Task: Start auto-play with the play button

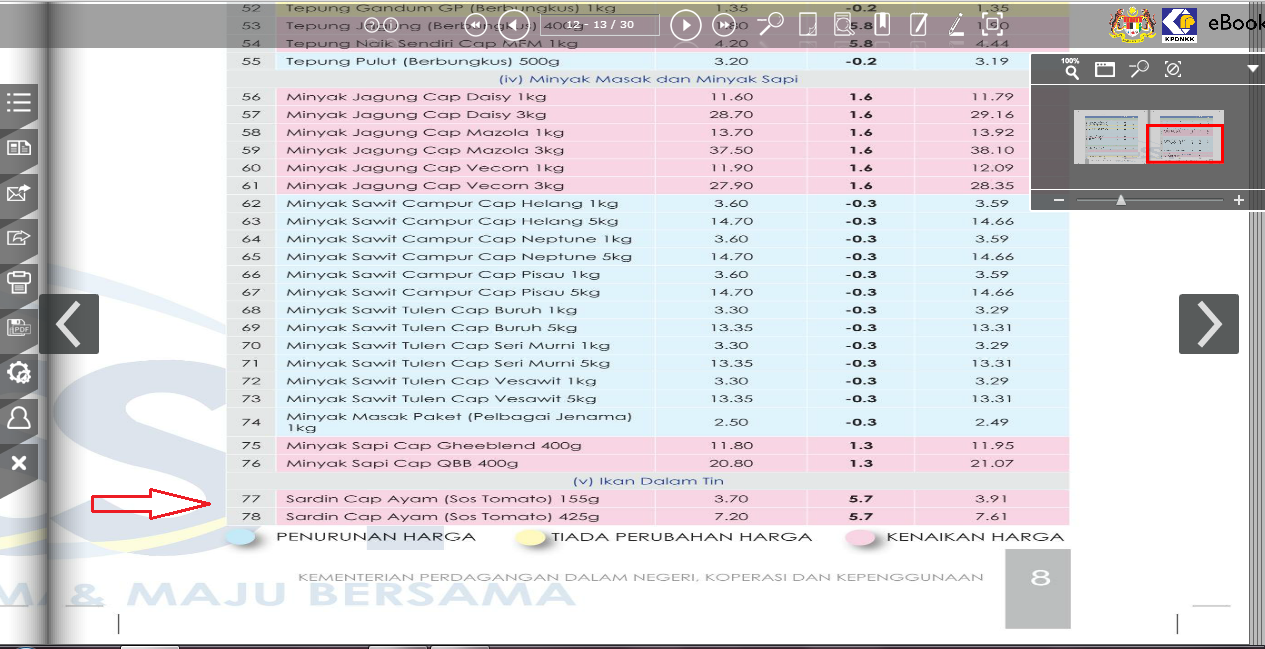Action: pos(685,25)
